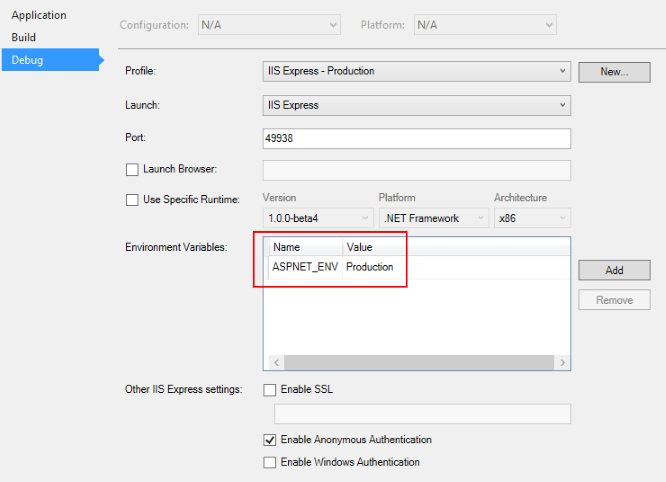Check the Enable SSL option
The height and width of the screenshot is (482, 666).
[269, 389]
